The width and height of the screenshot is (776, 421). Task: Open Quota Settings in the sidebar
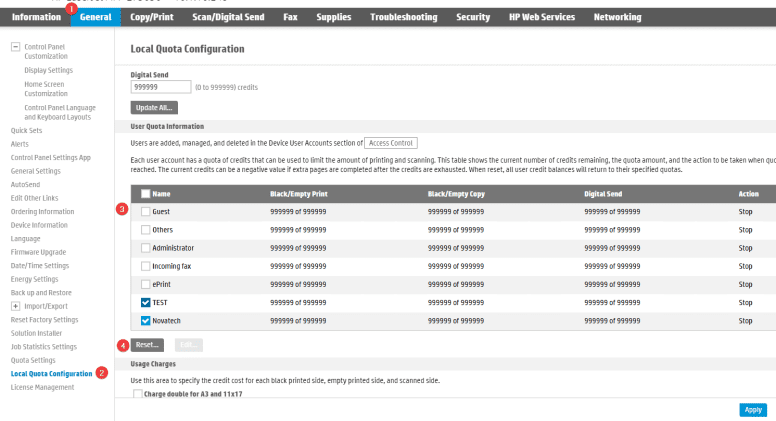coord(33,360)
